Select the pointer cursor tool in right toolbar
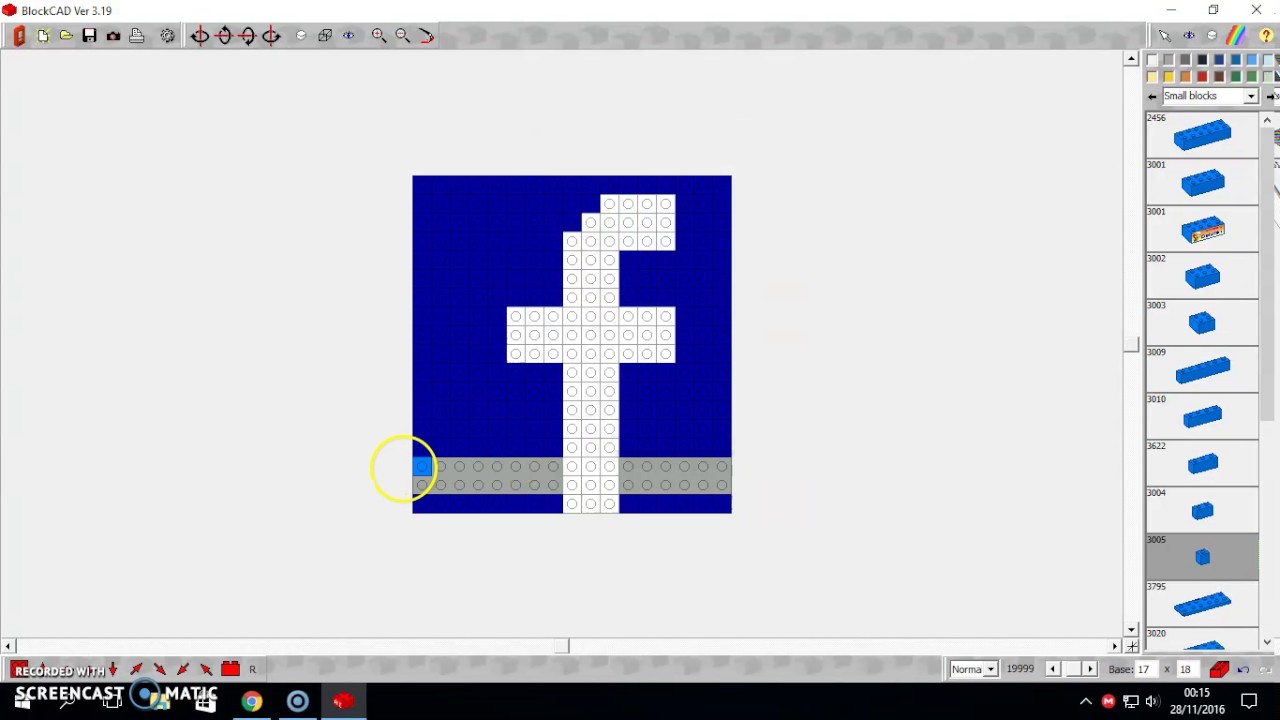This screenshot has height=720, width=1280. coord(1165,36)
